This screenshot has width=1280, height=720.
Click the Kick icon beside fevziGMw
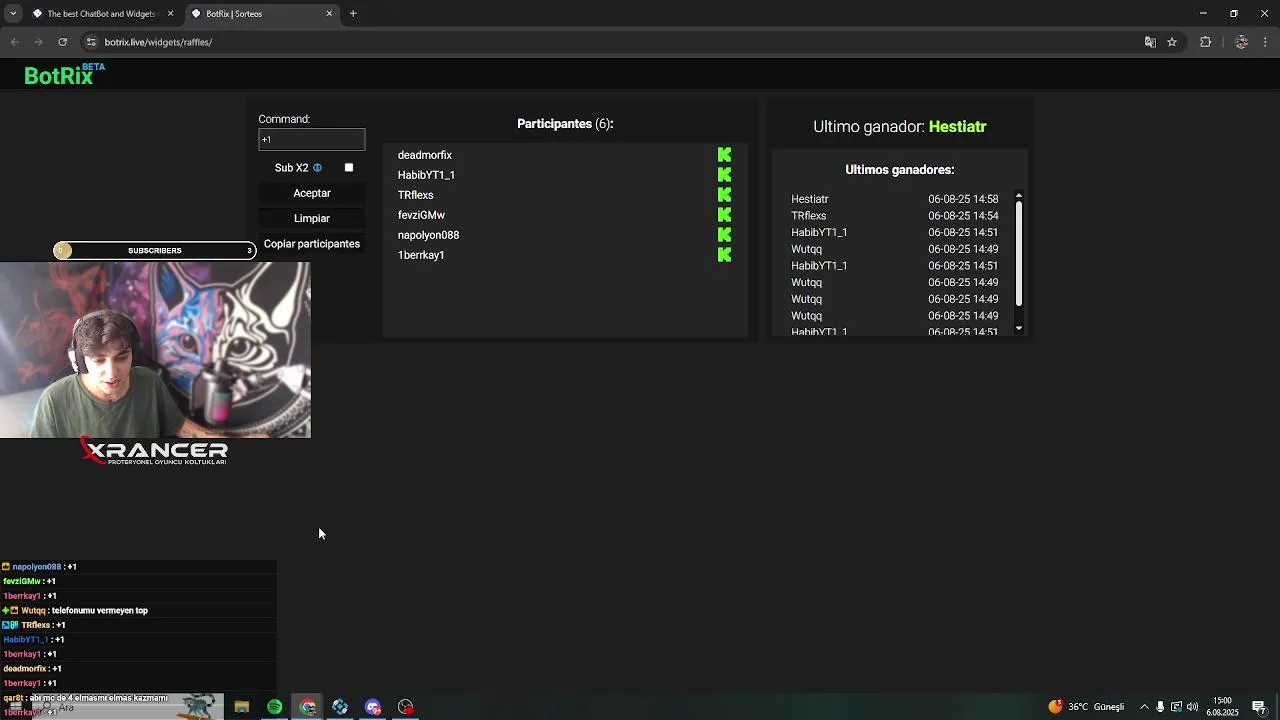[x=724, y=215]
